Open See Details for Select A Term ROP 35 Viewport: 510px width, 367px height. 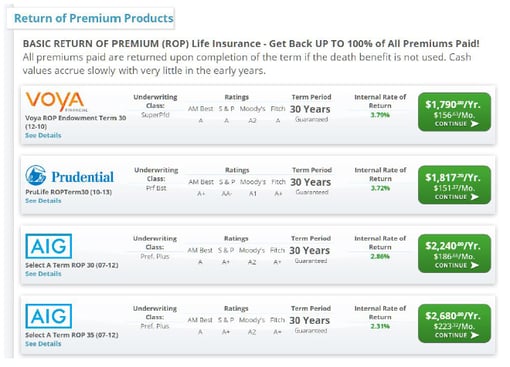(x=43, y=344)
